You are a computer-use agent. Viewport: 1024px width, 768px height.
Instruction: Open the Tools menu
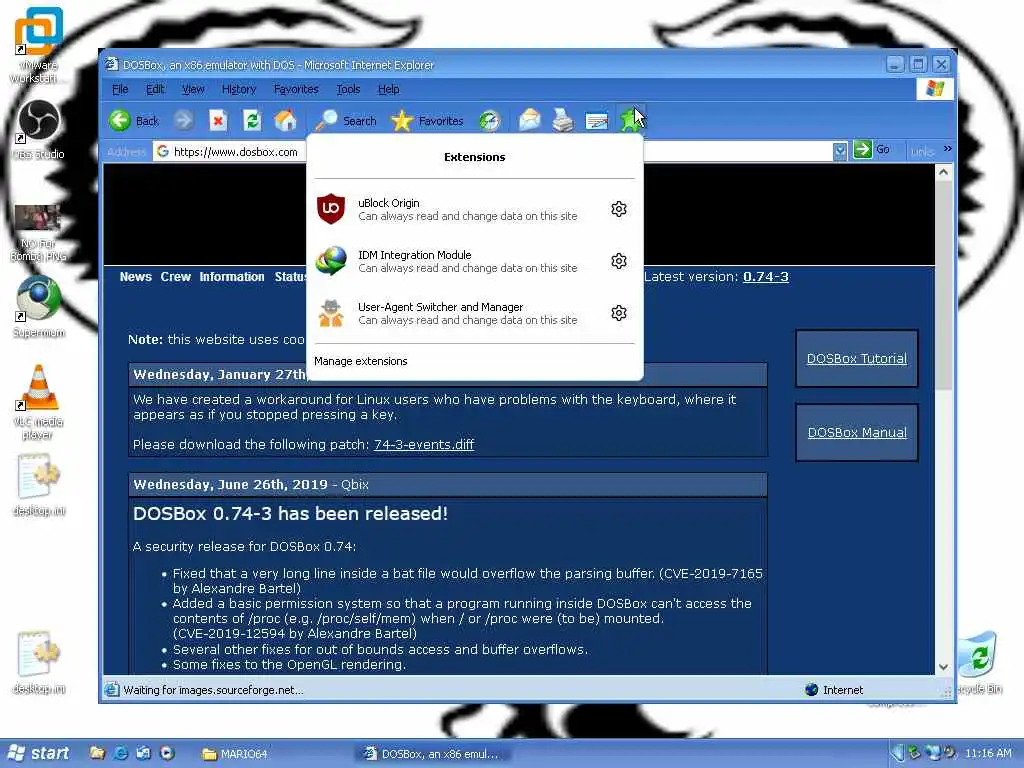coord(348,89)
